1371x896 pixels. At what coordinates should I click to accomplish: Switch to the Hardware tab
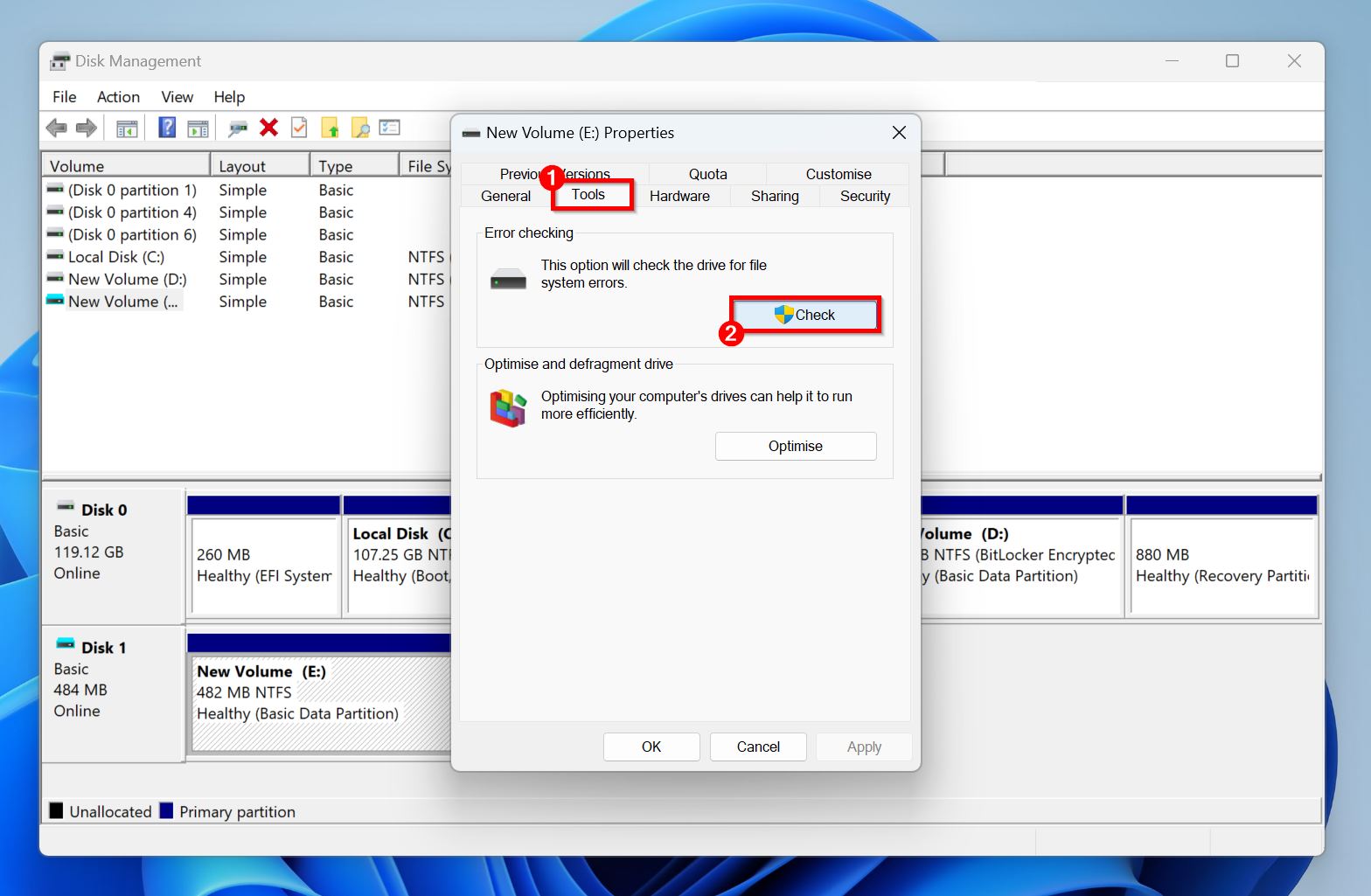tap(679, 196)
